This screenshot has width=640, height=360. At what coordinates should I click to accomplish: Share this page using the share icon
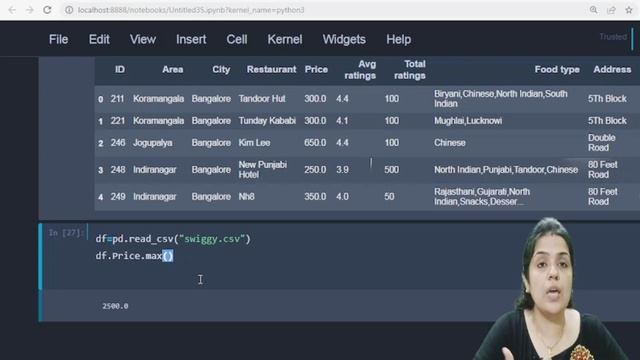(611, 10)
